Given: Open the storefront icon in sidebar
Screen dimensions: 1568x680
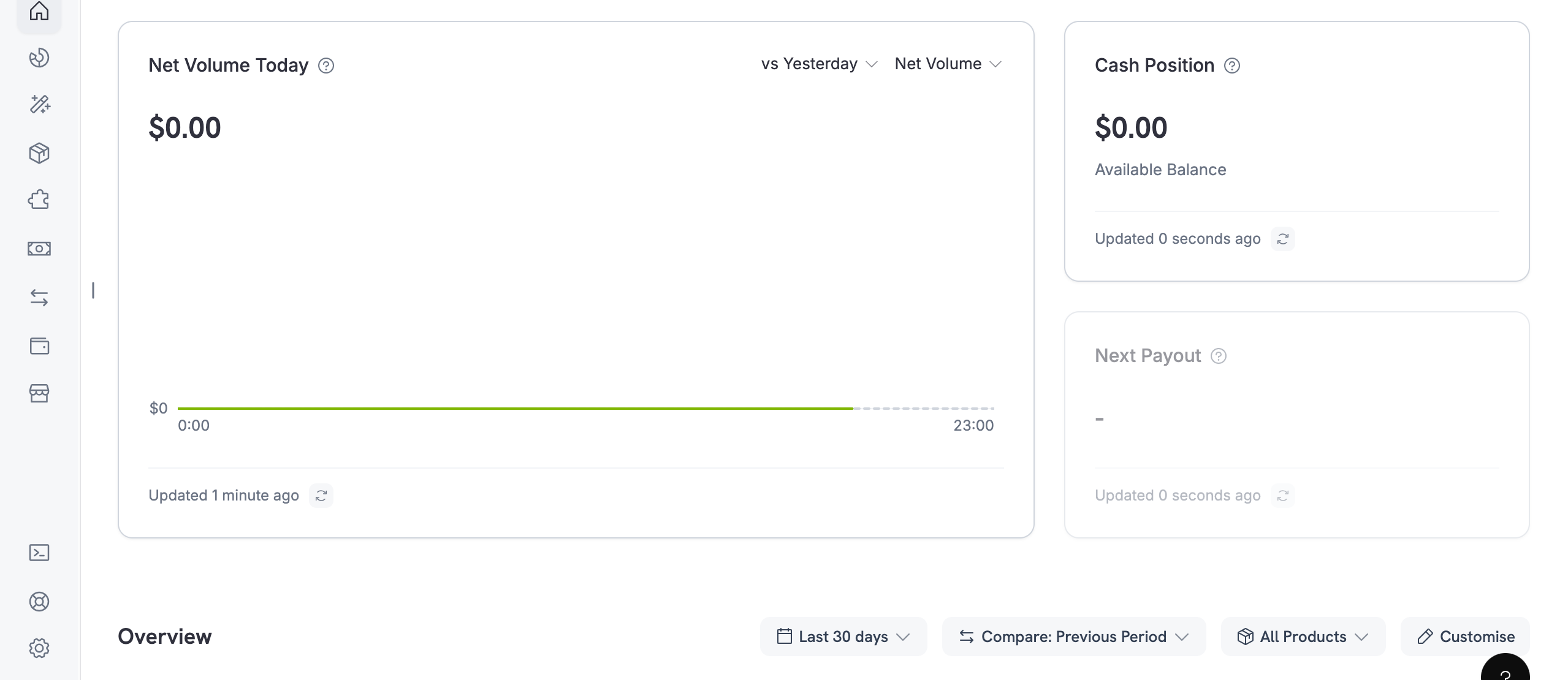Looking at the screenshot, I should point(39,393).
